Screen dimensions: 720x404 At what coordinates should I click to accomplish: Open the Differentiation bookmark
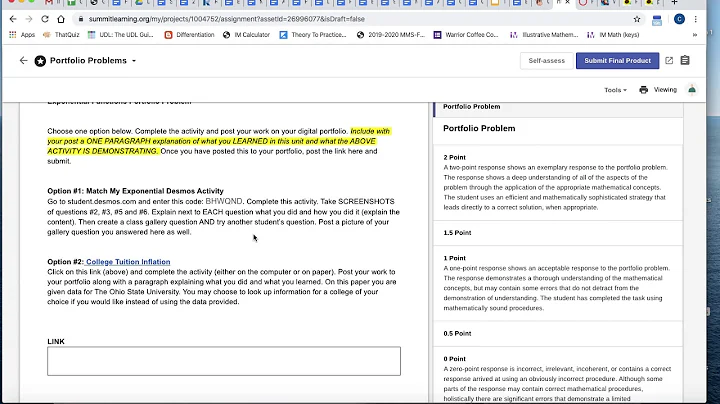[190, 35]
